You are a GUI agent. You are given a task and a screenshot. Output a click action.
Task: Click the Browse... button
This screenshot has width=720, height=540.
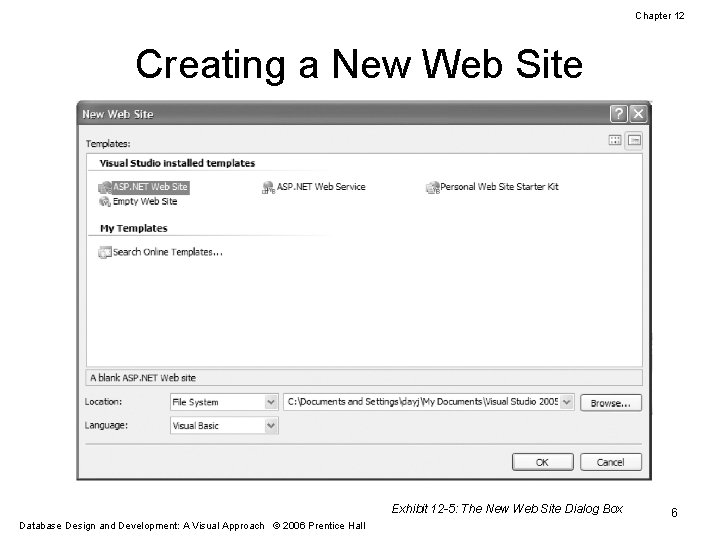pyautogui.click(x=611, y=403)
